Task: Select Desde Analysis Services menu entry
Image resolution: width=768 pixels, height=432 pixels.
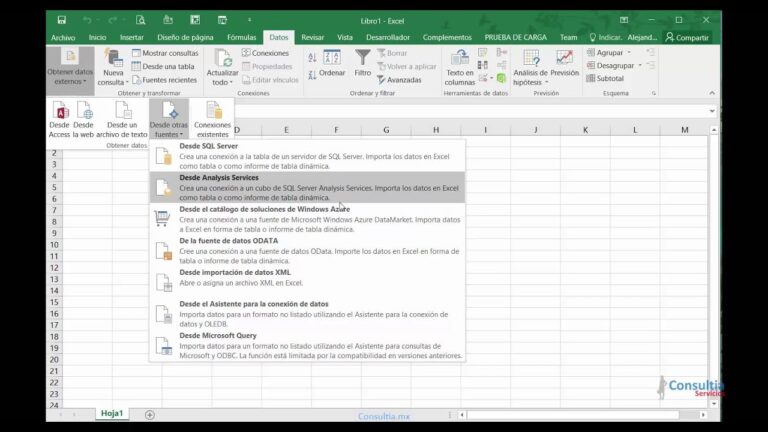Action: click(307, 187)
